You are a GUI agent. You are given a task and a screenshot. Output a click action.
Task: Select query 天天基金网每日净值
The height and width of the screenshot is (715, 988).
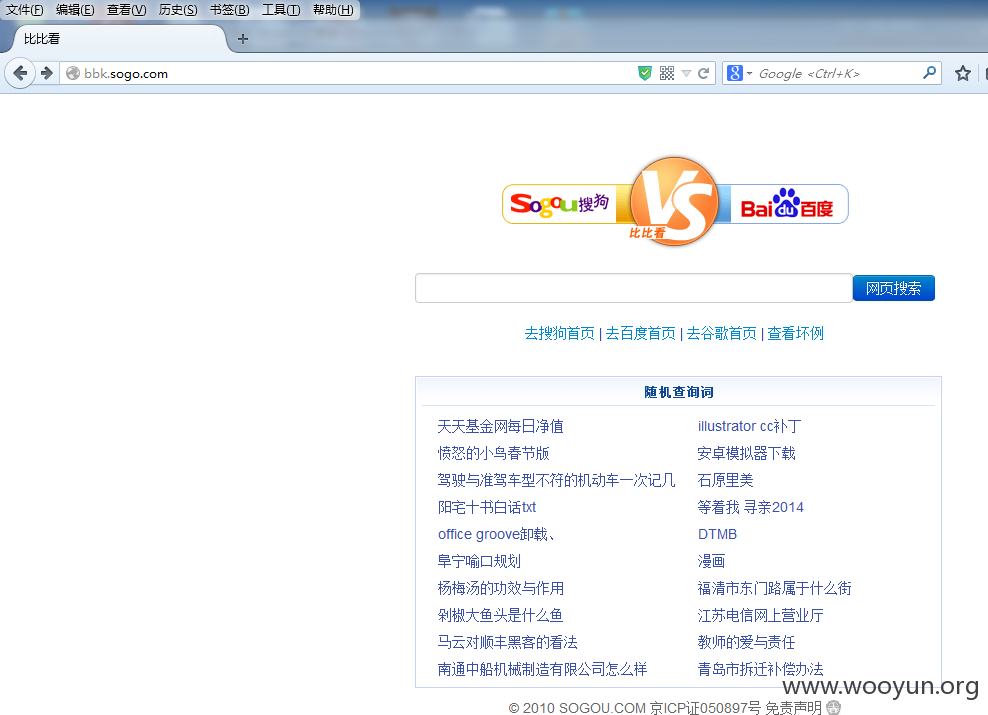(500, 426)
